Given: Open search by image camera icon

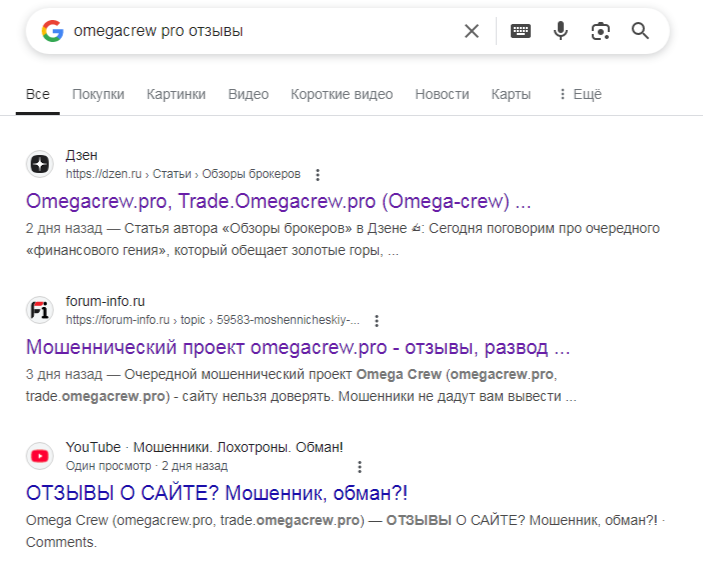Looking at the screenshot, I should pyautogui.click(x=600, y=31).
